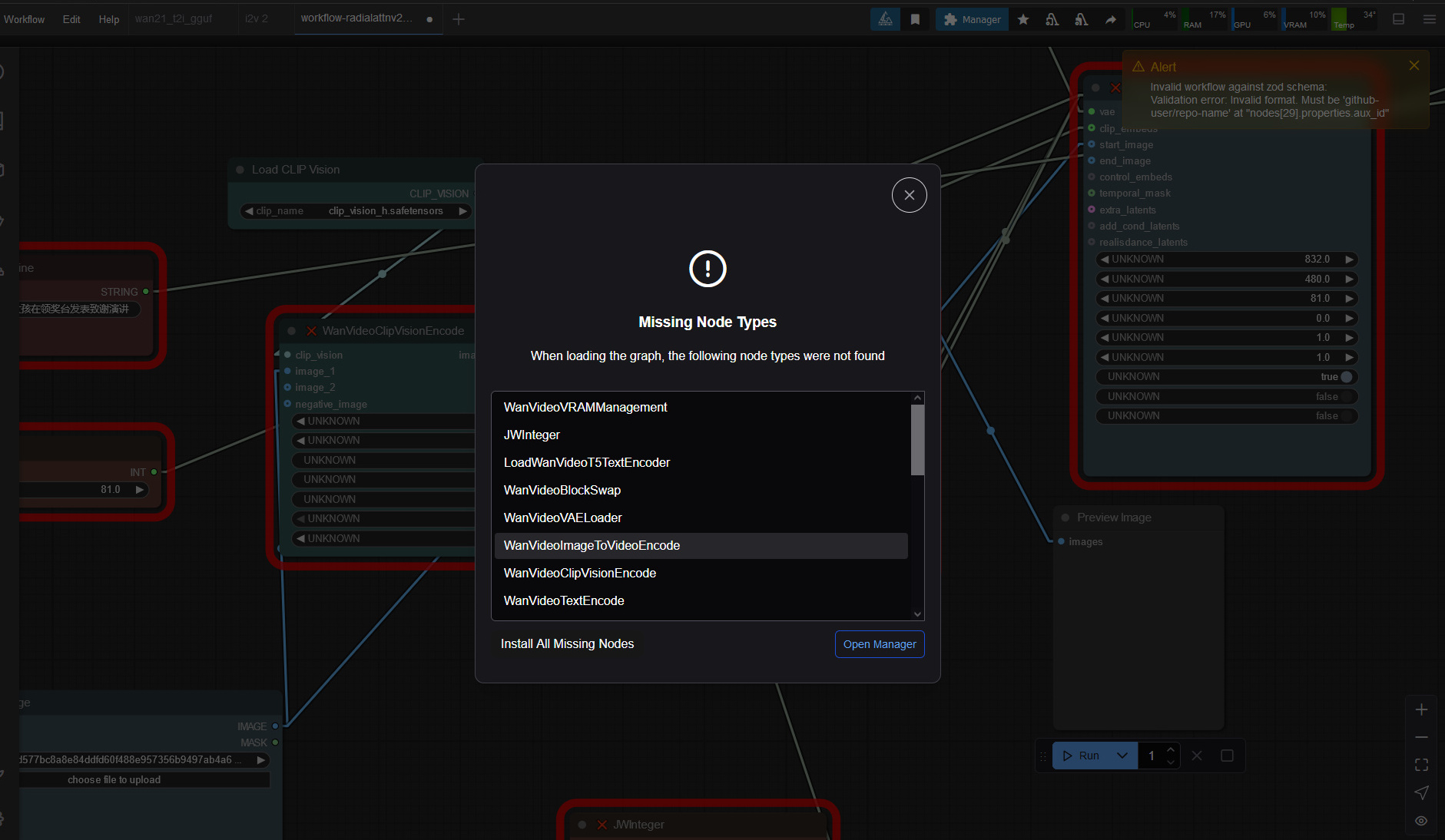Screen dimensions: 1445x840
Task: Click the Manager button
Action: point(972,19)
